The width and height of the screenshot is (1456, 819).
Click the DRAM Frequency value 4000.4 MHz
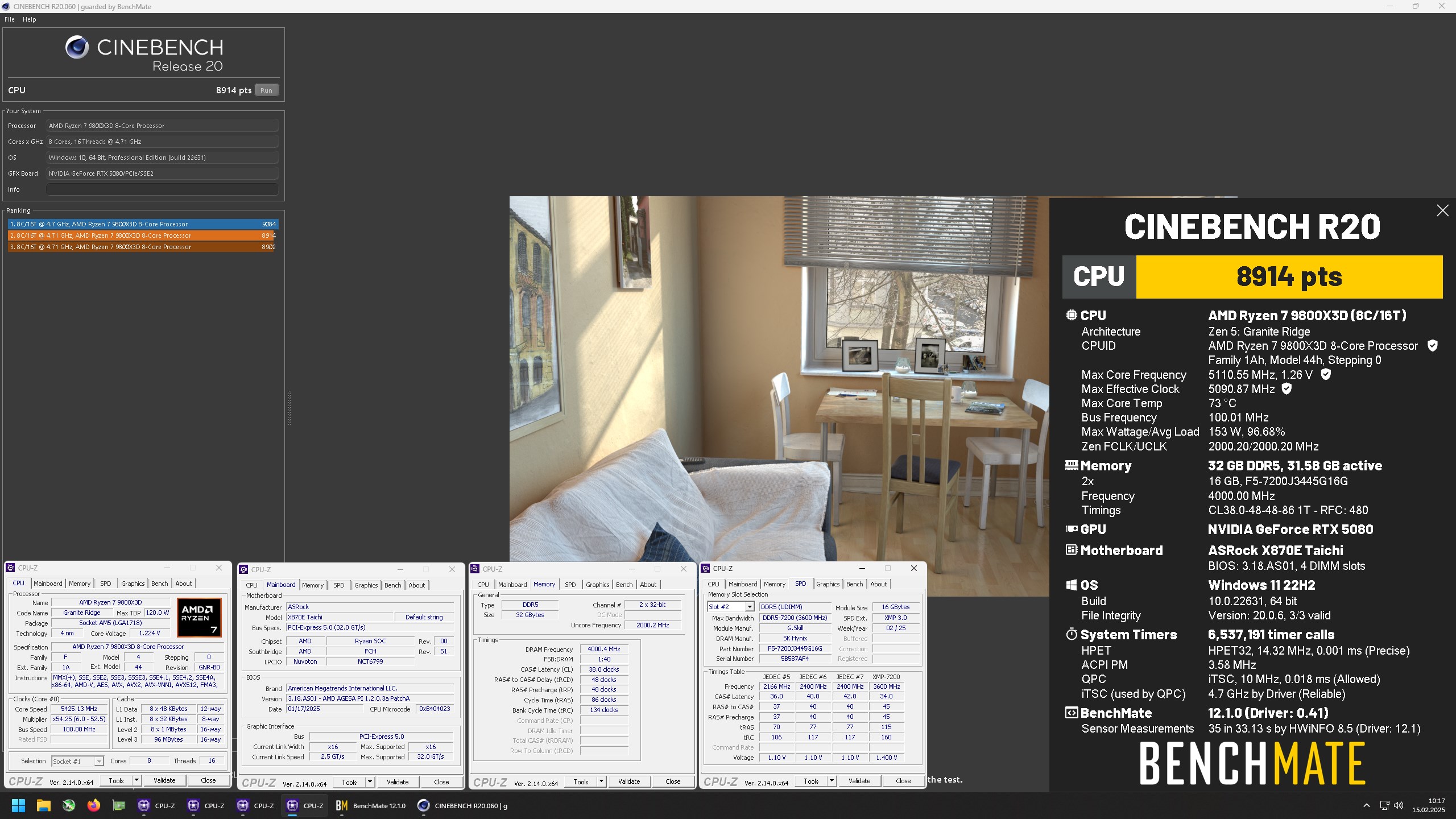604,649
